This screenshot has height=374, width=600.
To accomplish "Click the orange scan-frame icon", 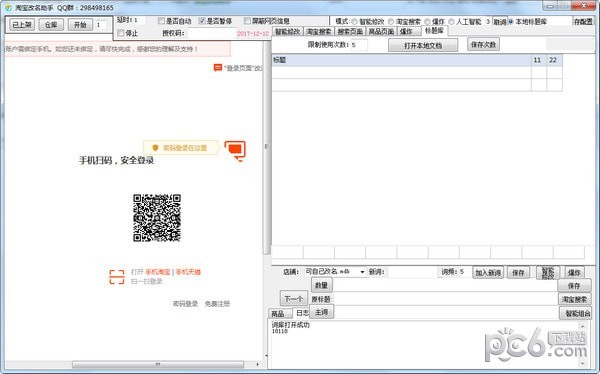I will [117, 277].
